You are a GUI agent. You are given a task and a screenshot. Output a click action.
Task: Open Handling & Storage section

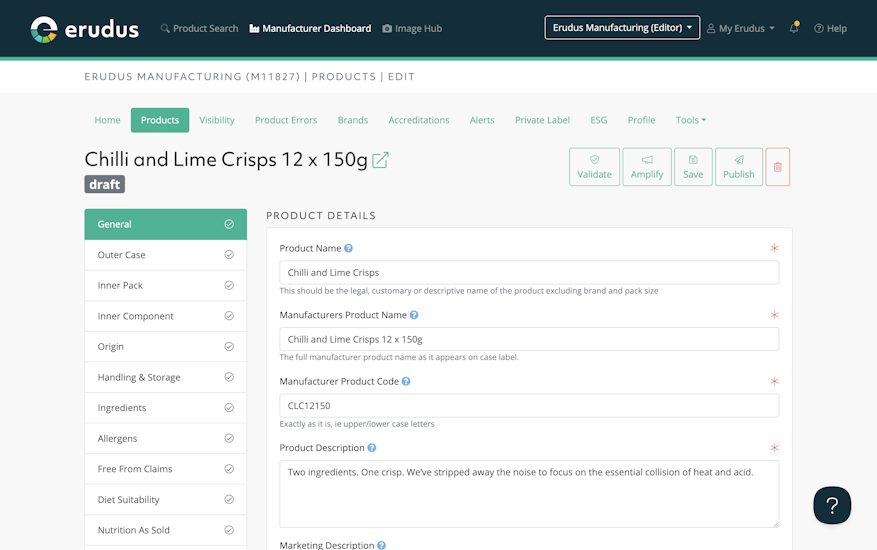[x=166, y=377]
